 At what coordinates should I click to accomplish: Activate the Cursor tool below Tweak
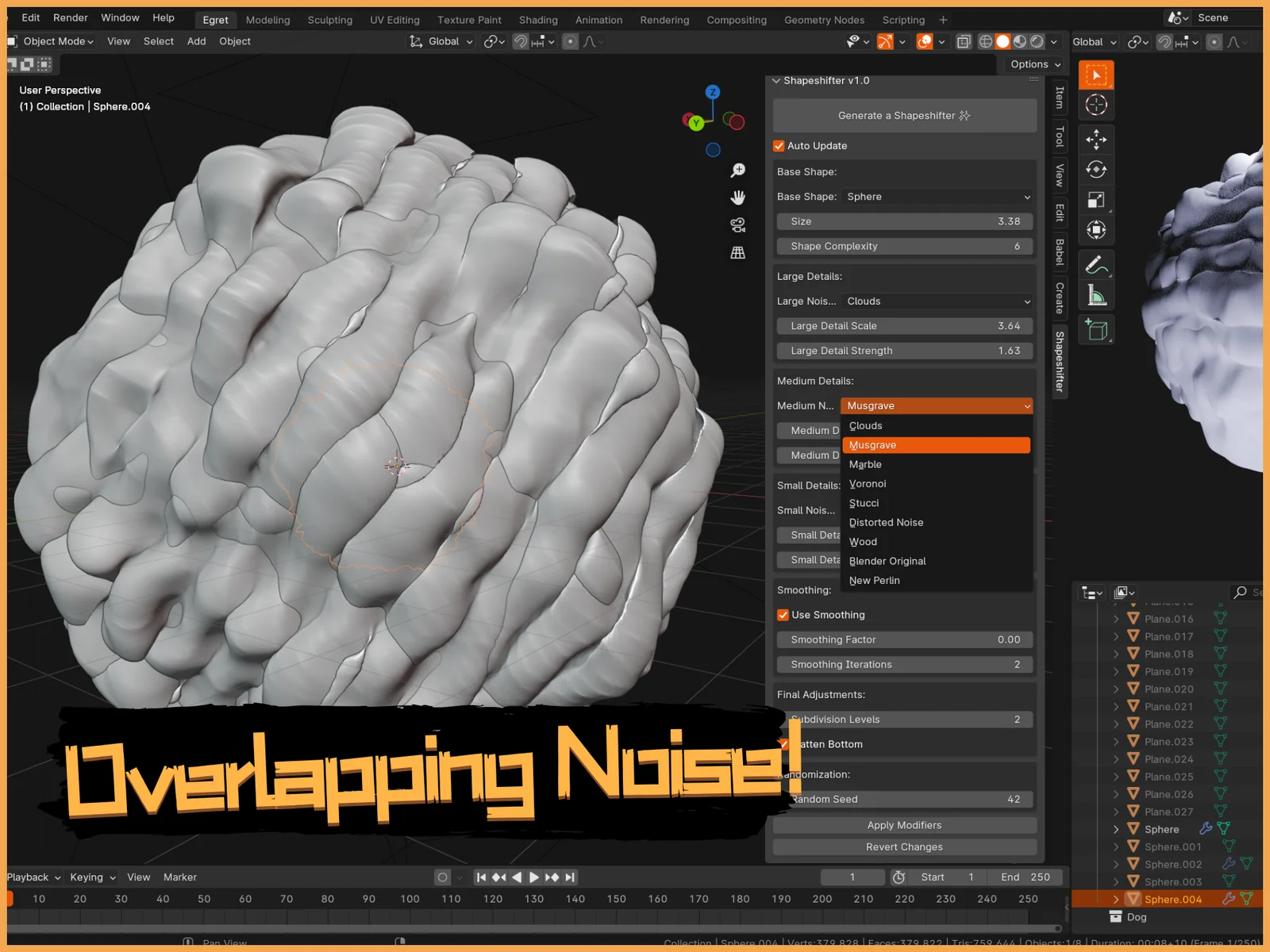(1096, 105)
